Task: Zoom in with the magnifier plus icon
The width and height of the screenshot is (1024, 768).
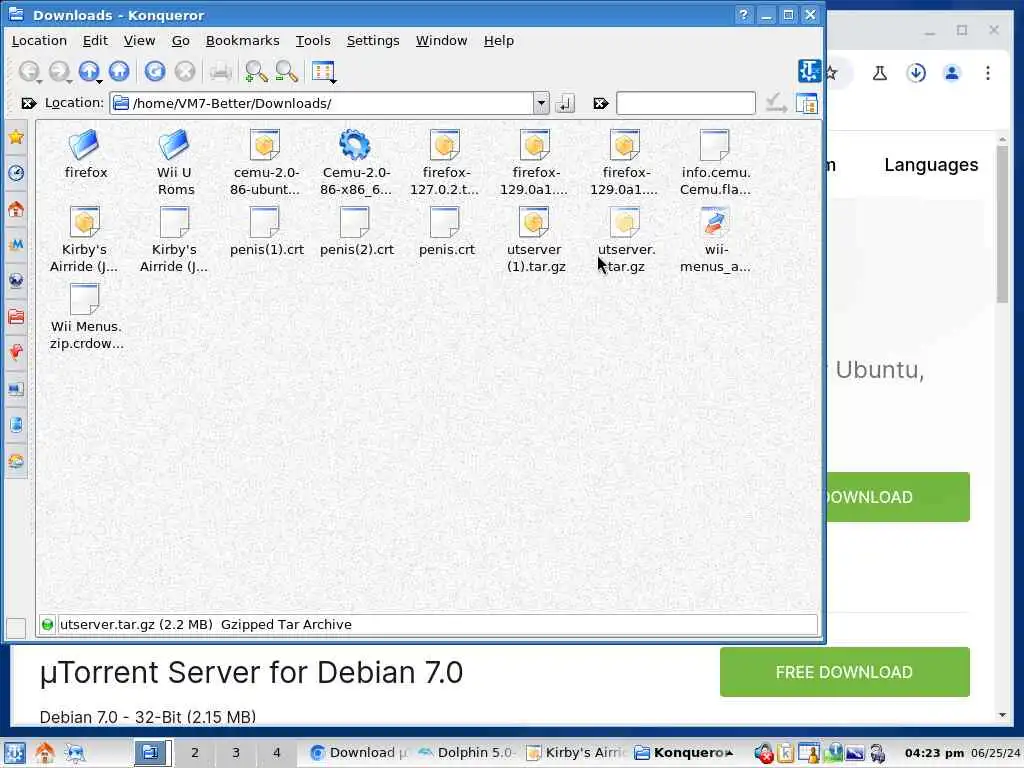Action: [256, 71]
